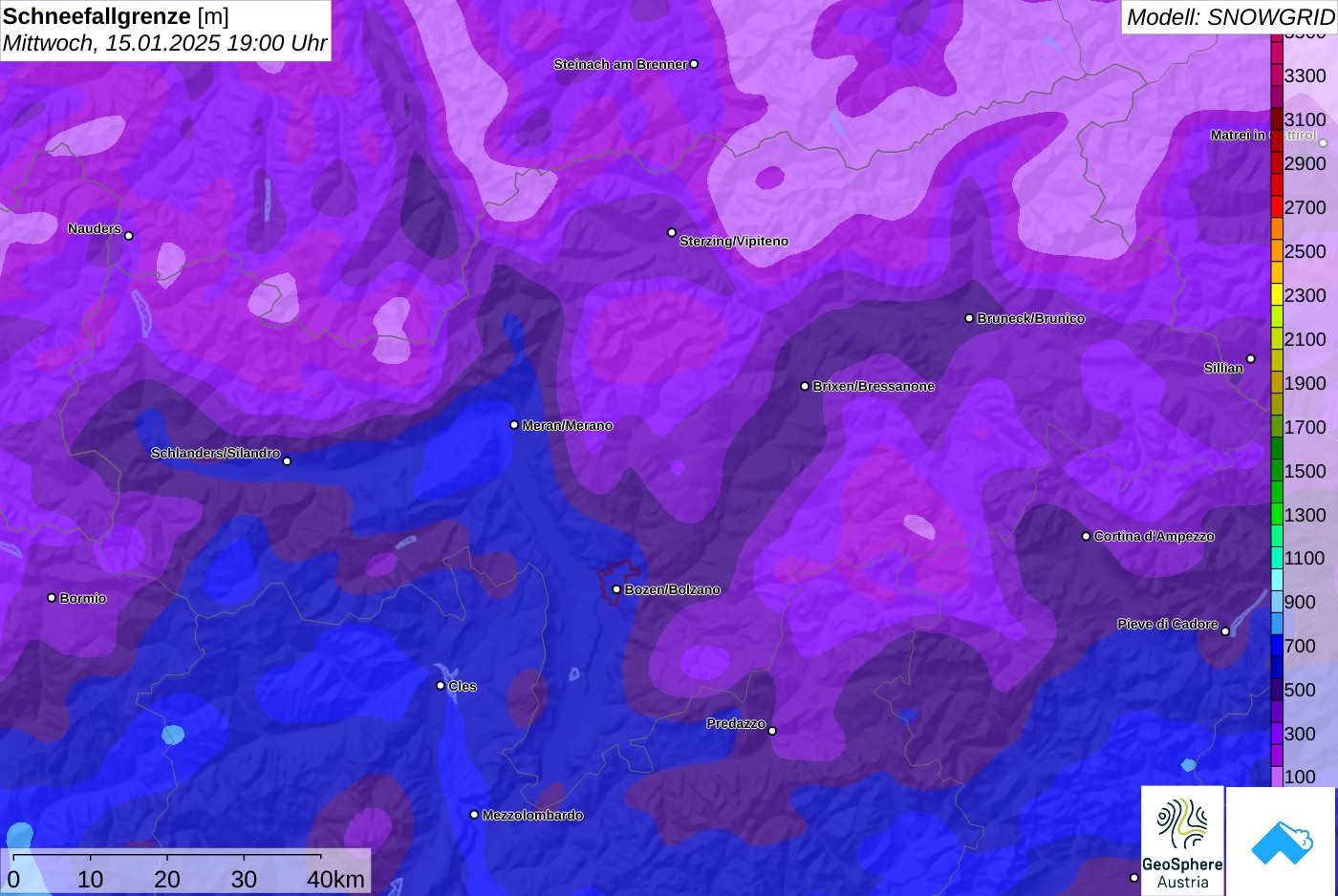Select the cyan legend swatch near 1100
Image resolution: width=1338 pixels, height=896 pixels.
(x=1277, y=558)
